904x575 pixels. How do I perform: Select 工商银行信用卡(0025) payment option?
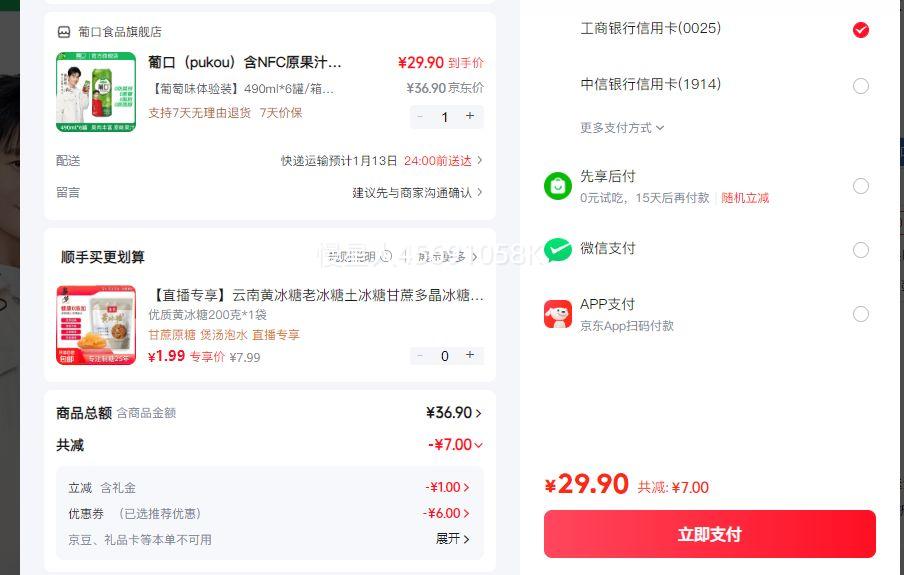click(861, 30)
